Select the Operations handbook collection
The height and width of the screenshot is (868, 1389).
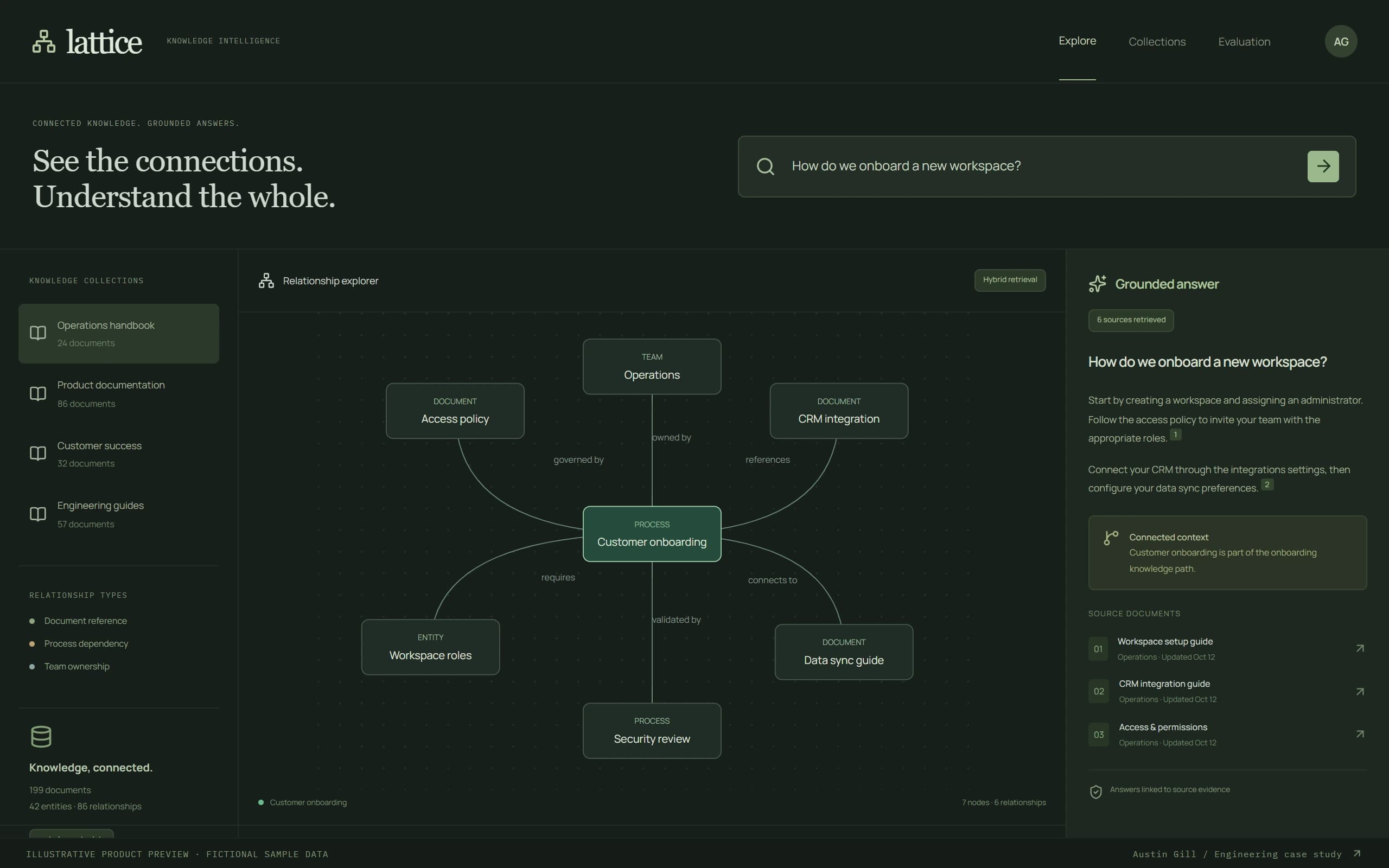[119, 334]
